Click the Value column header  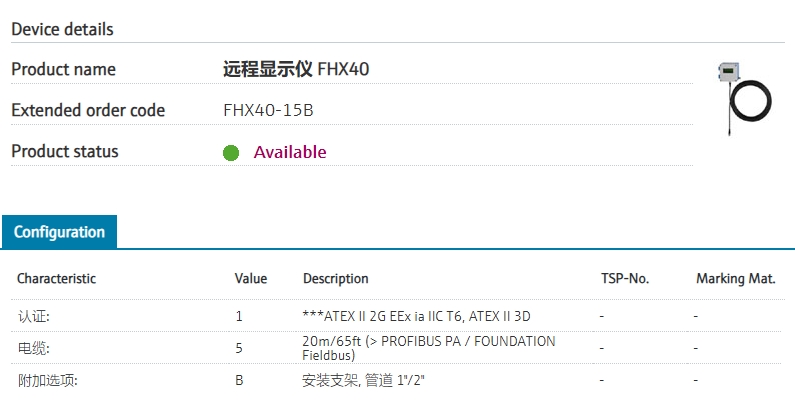click(x=251, y=278)
